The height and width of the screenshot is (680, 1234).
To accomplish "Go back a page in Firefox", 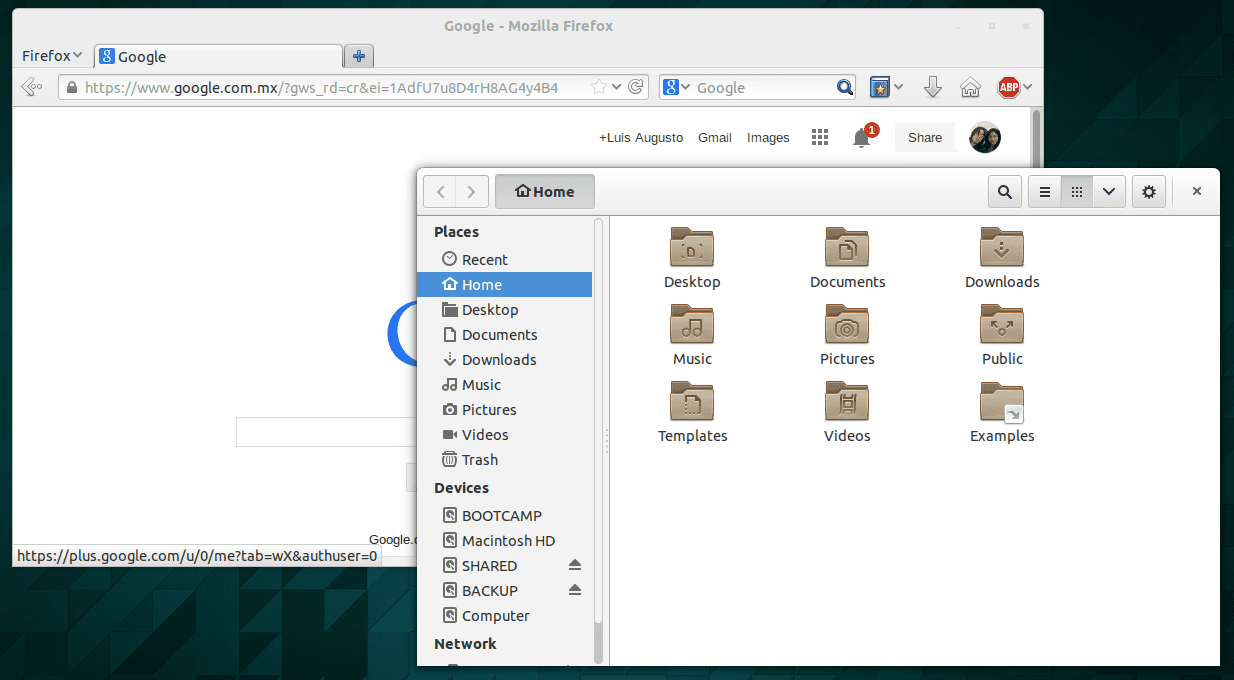I will tap(32, 87).
